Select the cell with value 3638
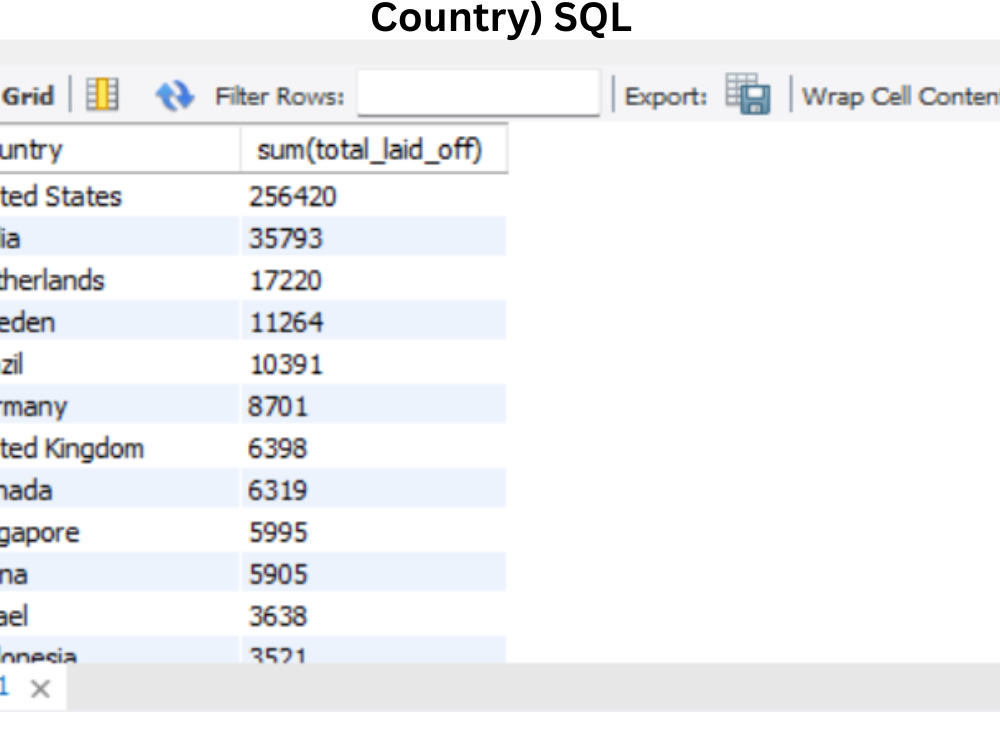Screen dimensions: 1000x750 pos(374,615)
